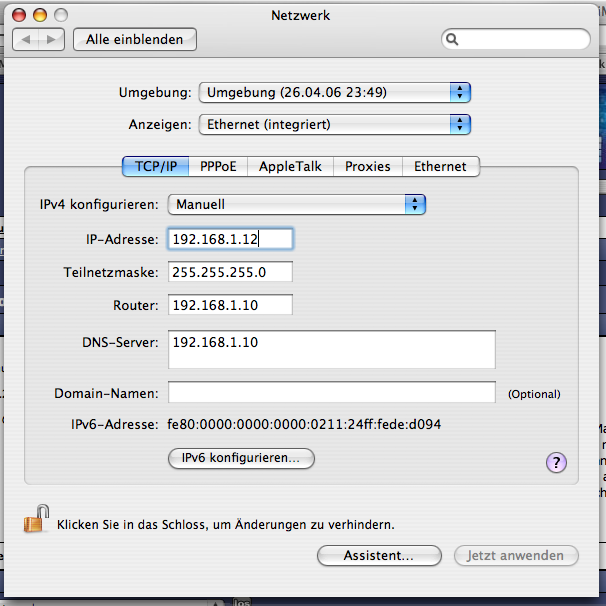Screen dimensions: 606x606
Task: Click the Netzwerk window title
Action: 300,15
